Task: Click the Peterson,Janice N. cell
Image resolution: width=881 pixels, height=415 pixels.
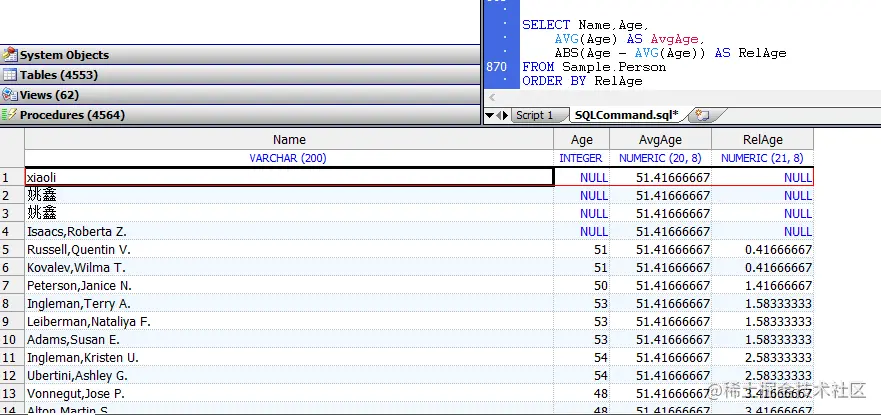Action: pos(289,285)
